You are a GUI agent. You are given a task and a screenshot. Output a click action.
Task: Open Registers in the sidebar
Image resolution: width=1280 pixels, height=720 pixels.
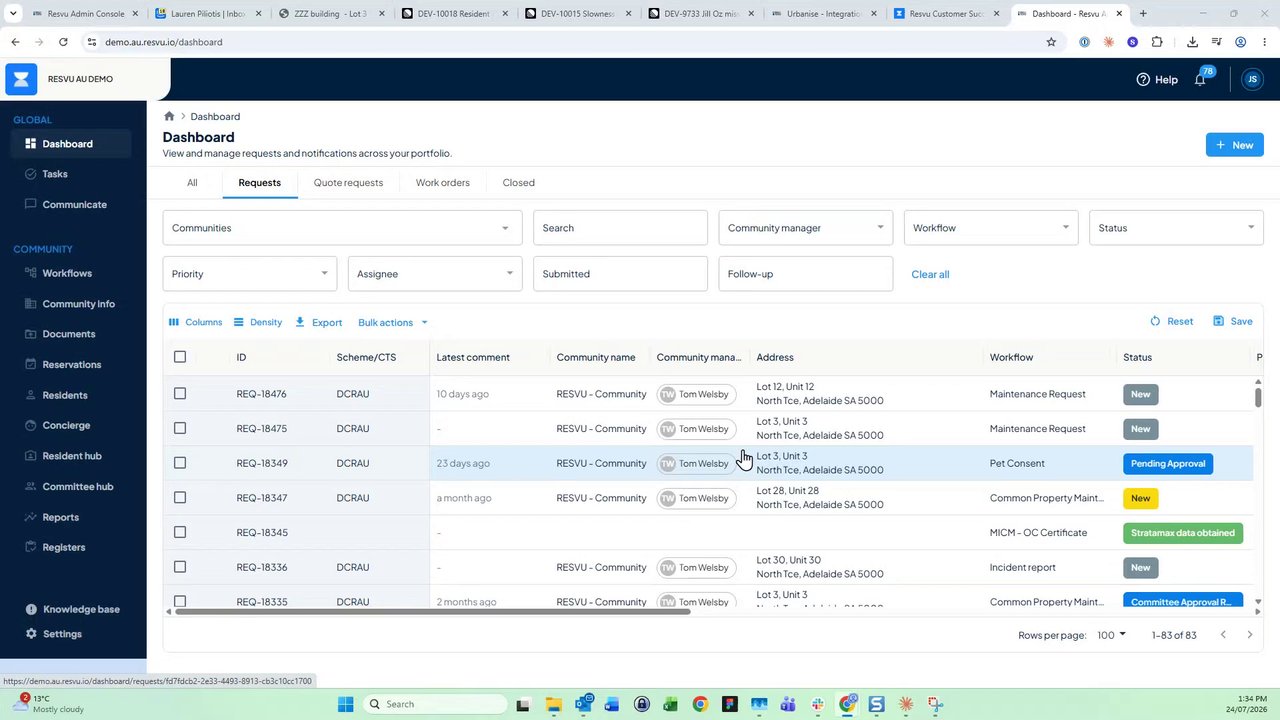coord(63,547)
